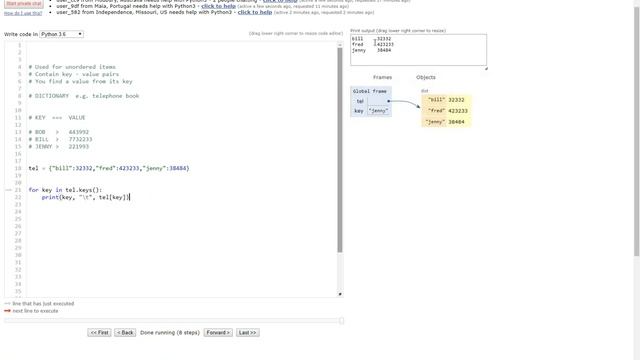The height and width of the screenshot is (360, 640).
Task: Start a private chat session
Action: 24,4
